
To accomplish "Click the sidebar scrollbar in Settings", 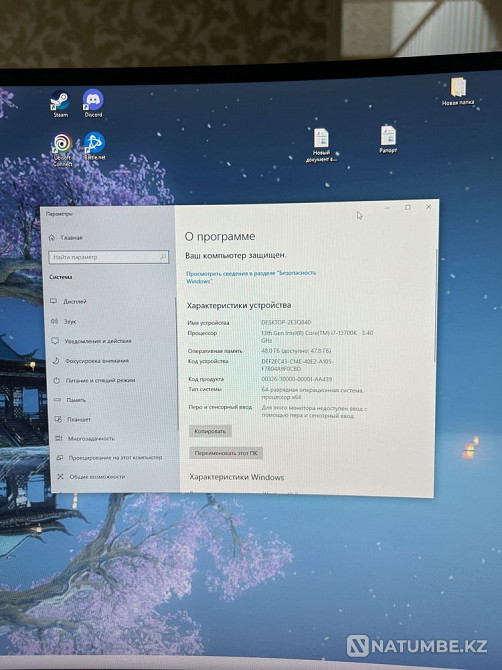I will (176, 363).
